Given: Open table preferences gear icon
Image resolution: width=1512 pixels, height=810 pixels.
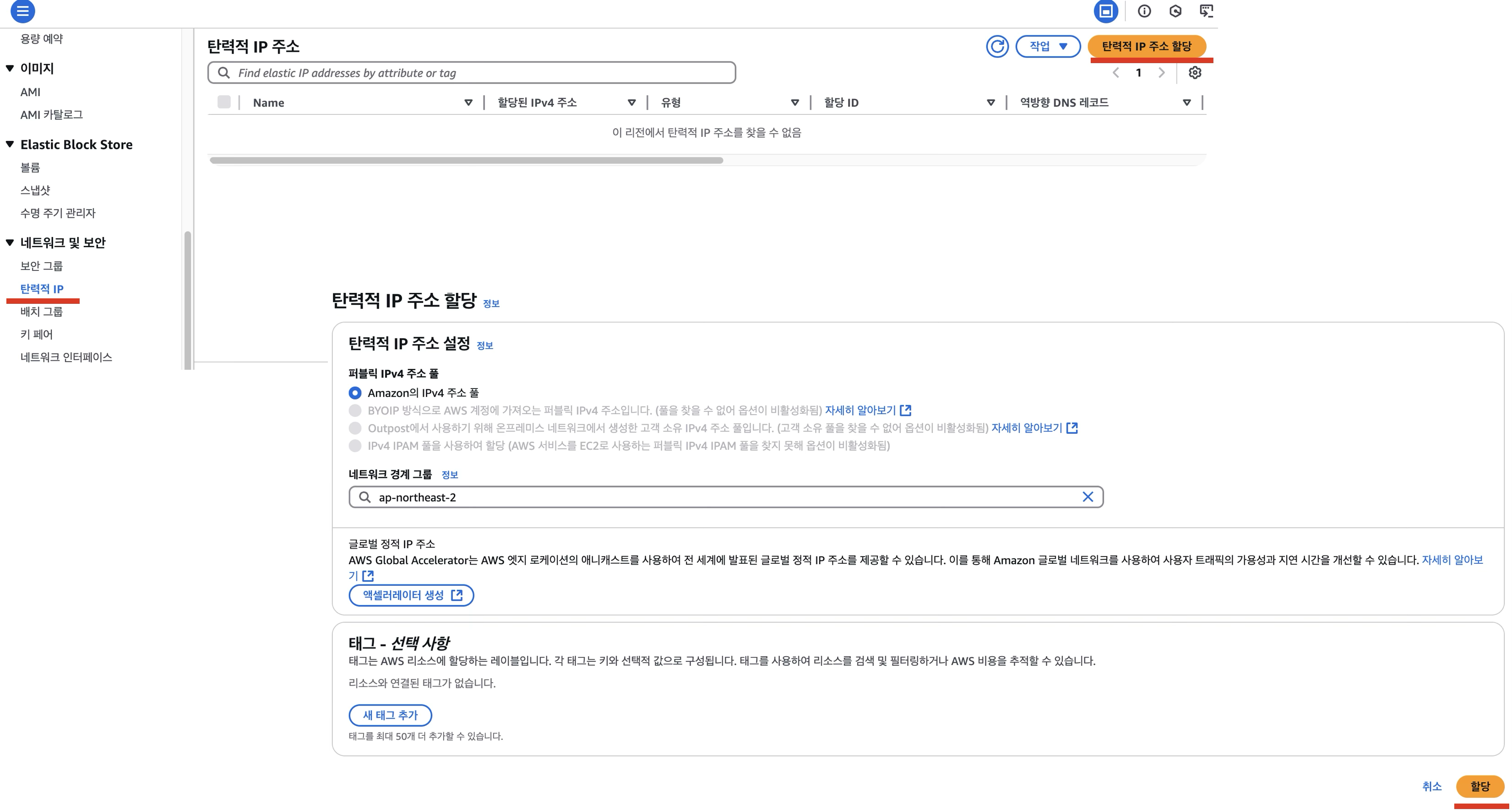Looking at the screenshot, I should pos(1195,73).
